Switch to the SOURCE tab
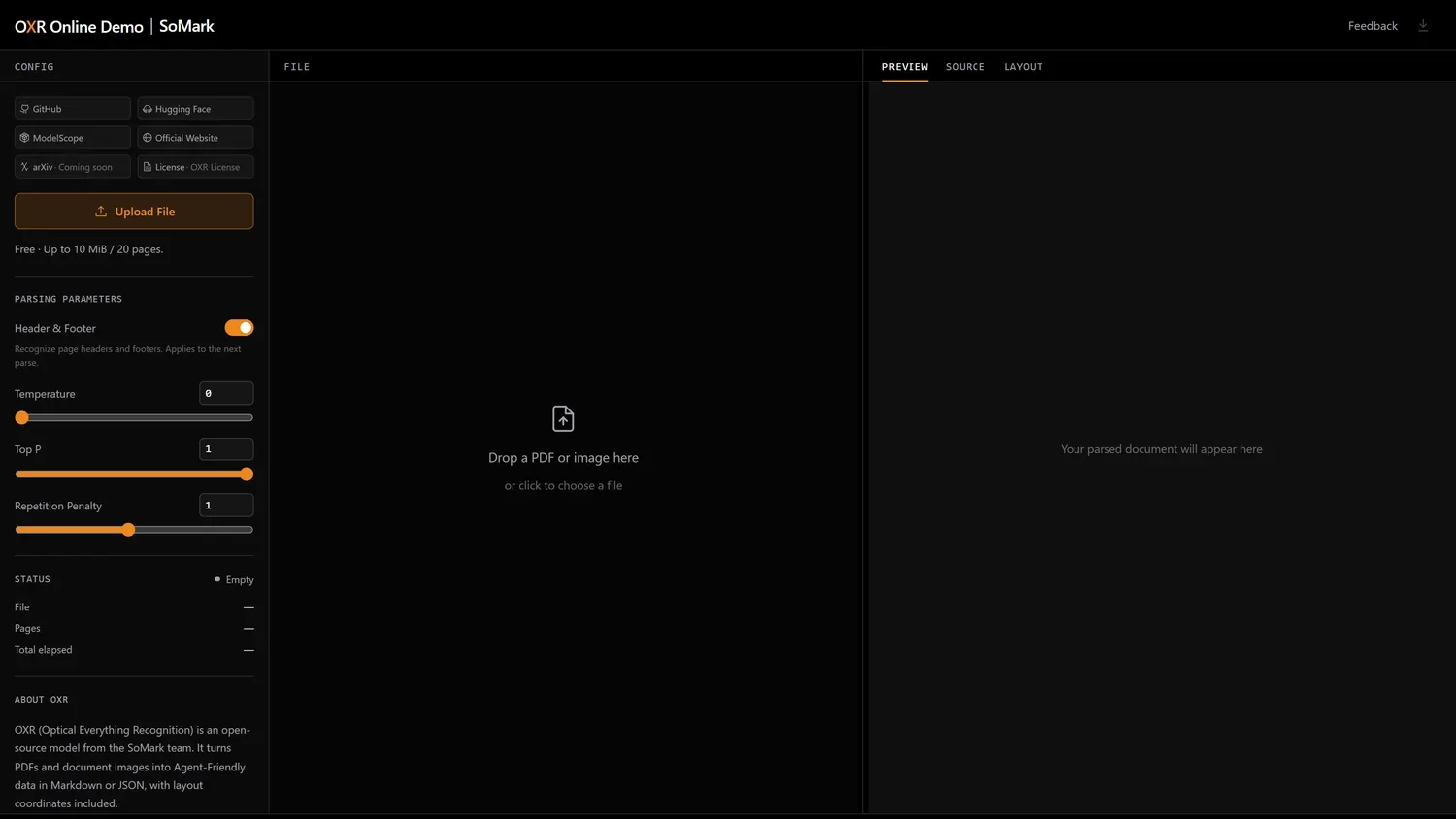 966,67
